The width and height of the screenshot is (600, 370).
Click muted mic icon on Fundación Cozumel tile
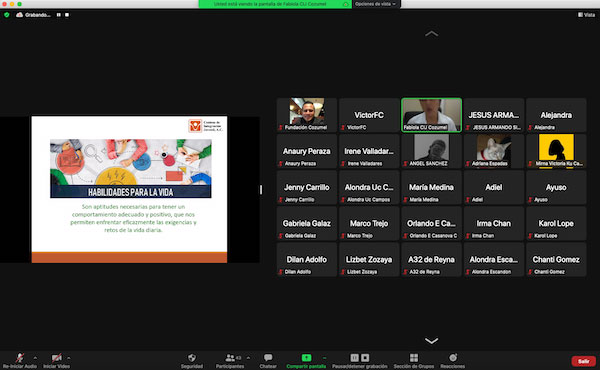[x=281, y=127]
